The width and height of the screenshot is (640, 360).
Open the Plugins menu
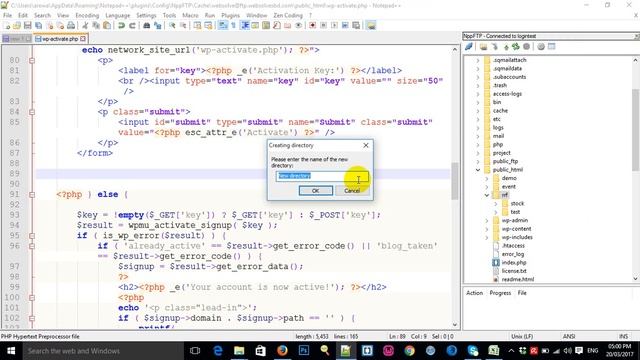click(231, 15)
